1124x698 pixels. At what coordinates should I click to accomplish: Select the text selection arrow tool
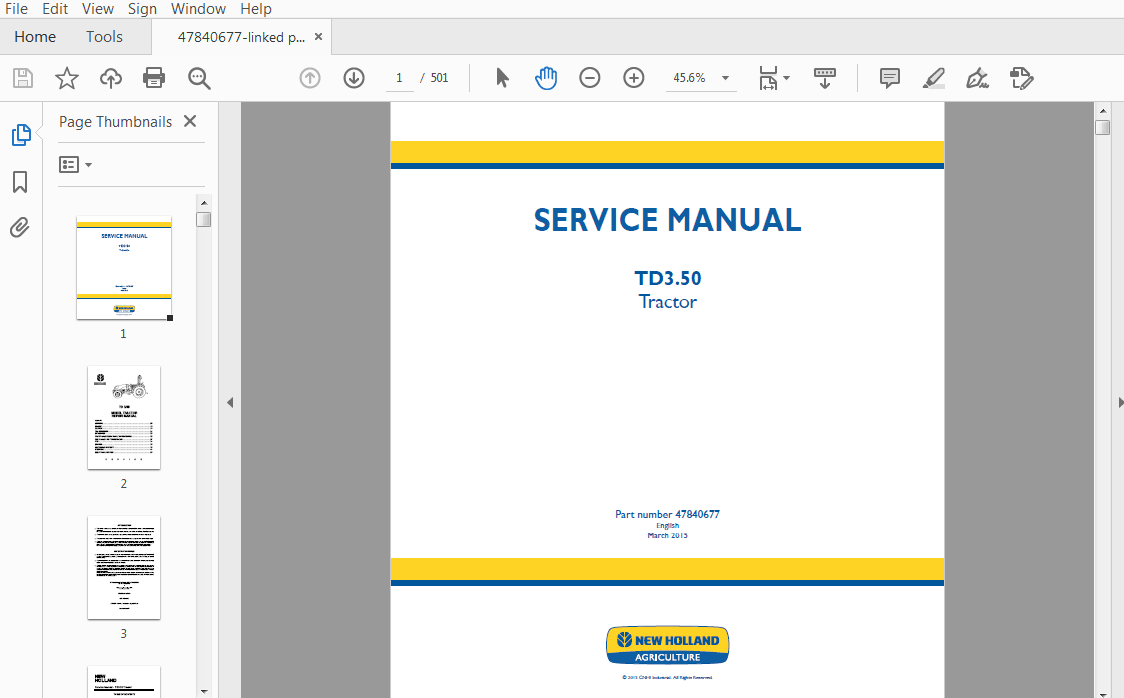tap(502, 77)
